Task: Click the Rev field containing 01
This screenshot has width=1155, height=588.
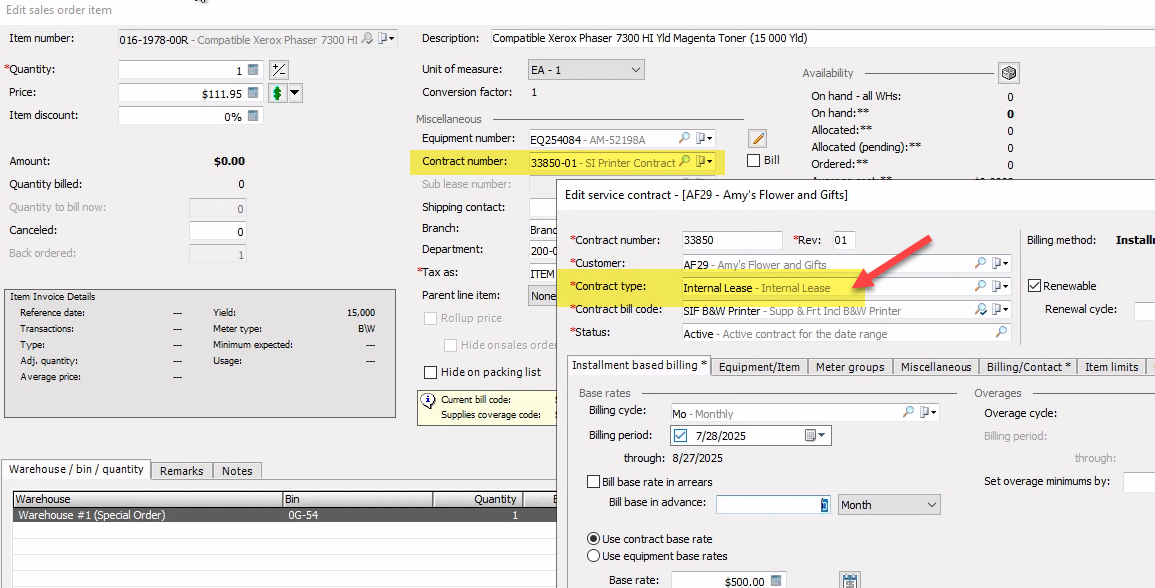Action: [844, 240]
